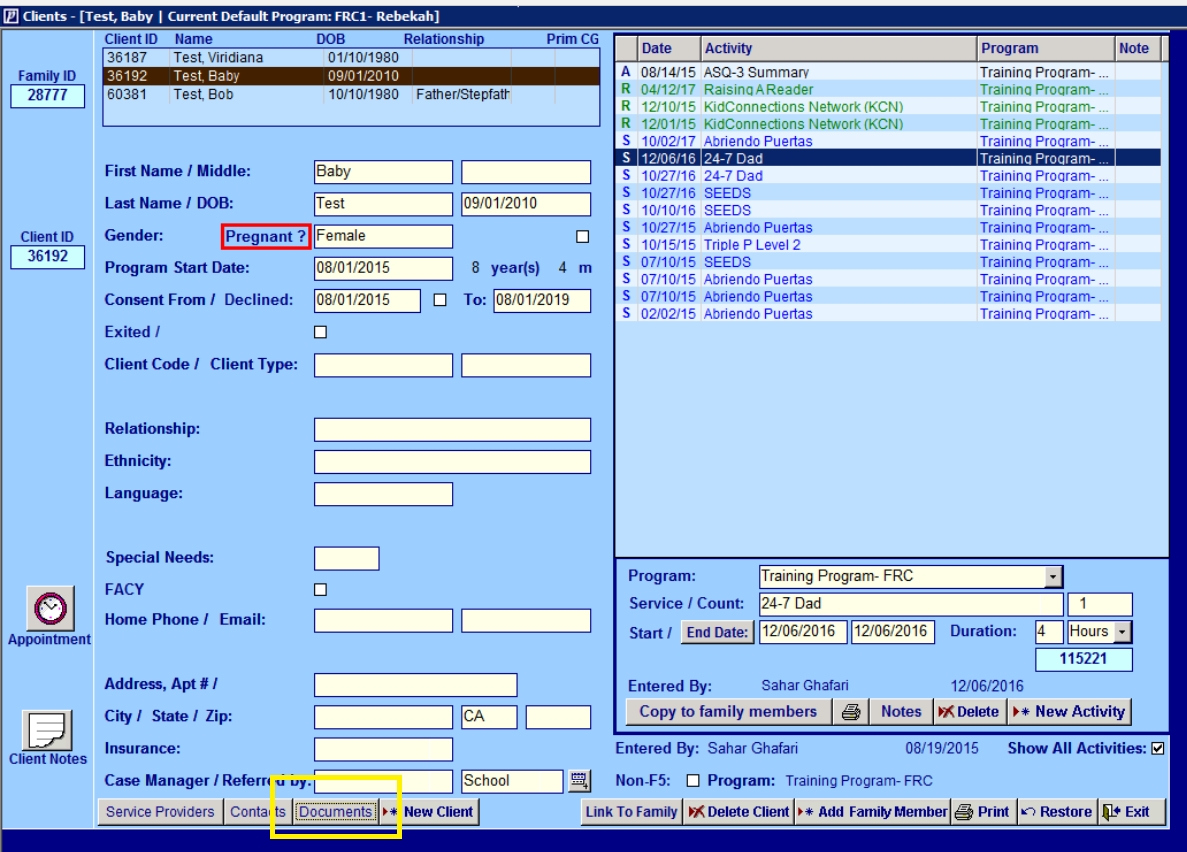Click the Activity column header
Screen dimensions: 1187x852
[838, 48]
